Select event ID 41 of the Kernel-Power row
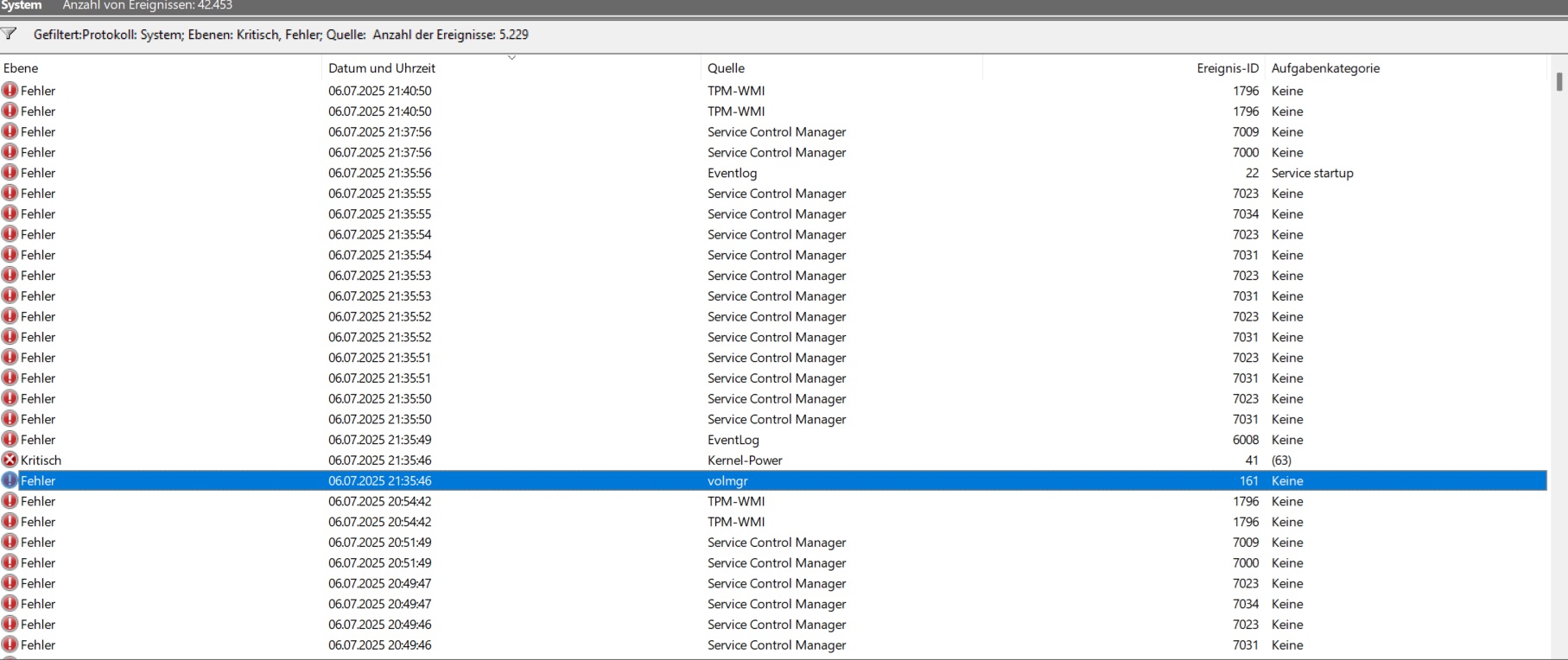 point(1252,460)
